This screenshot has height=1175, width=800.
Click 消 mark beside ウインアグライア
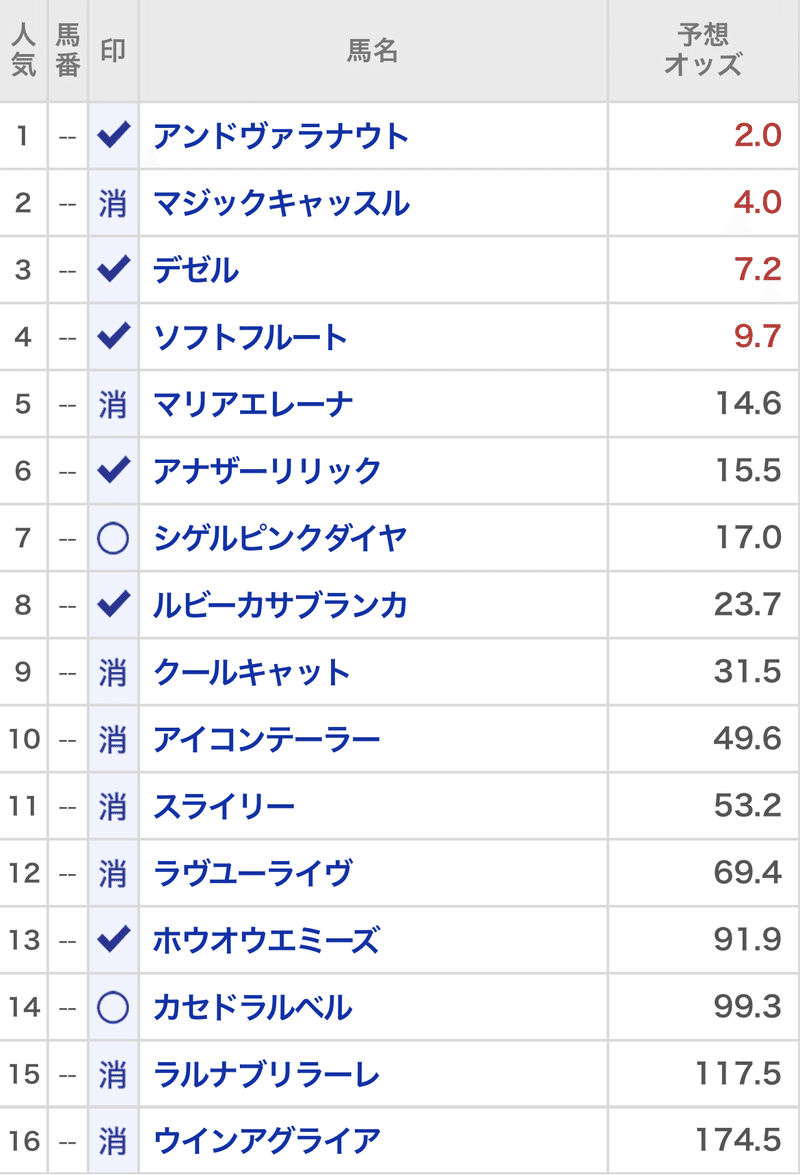click(113, 1141)
